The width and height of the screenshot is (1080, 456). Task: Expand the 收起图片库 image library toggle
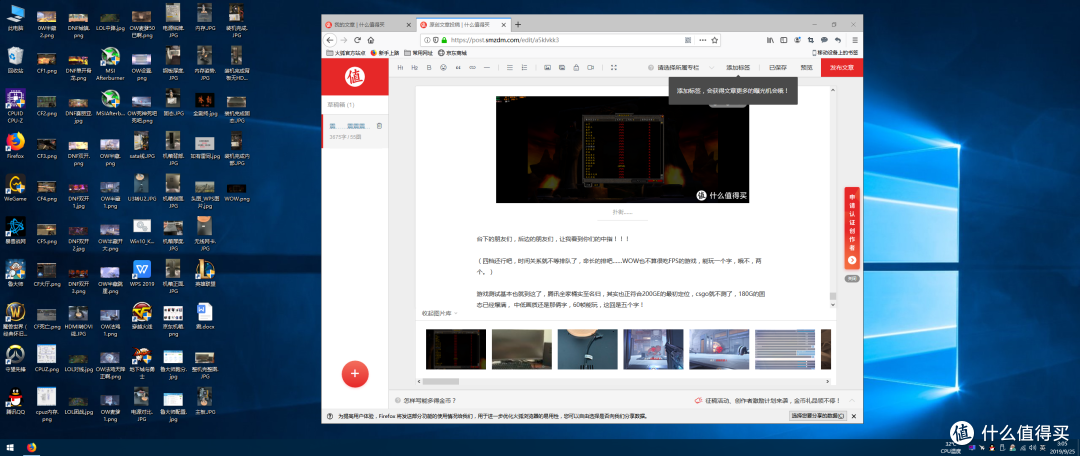tap(439, 313)
